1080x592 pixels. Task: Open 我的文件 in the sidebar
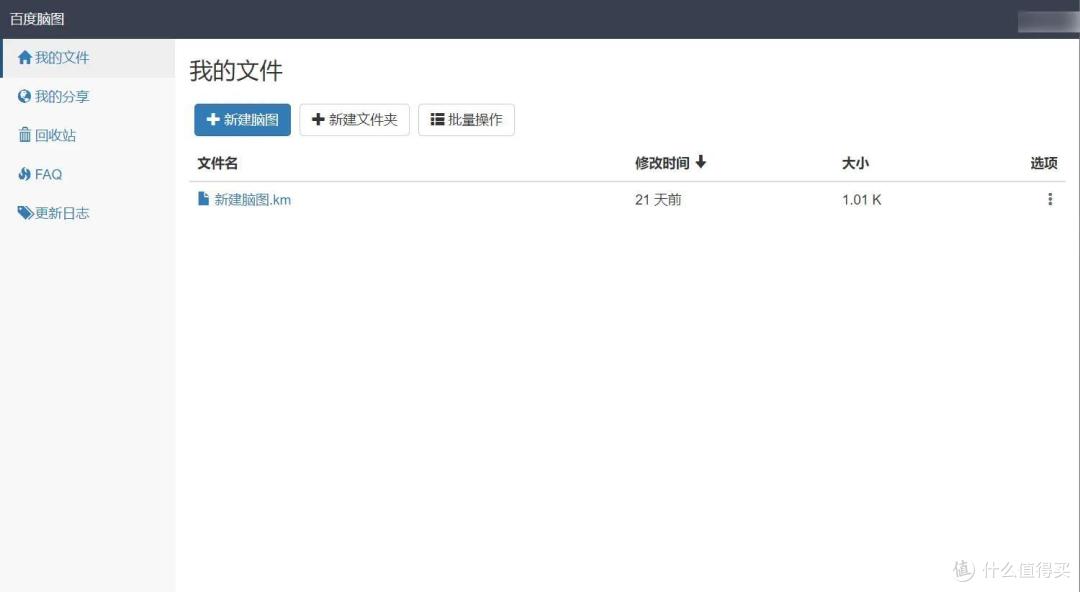pyautogui.click(x=88, y=58)
